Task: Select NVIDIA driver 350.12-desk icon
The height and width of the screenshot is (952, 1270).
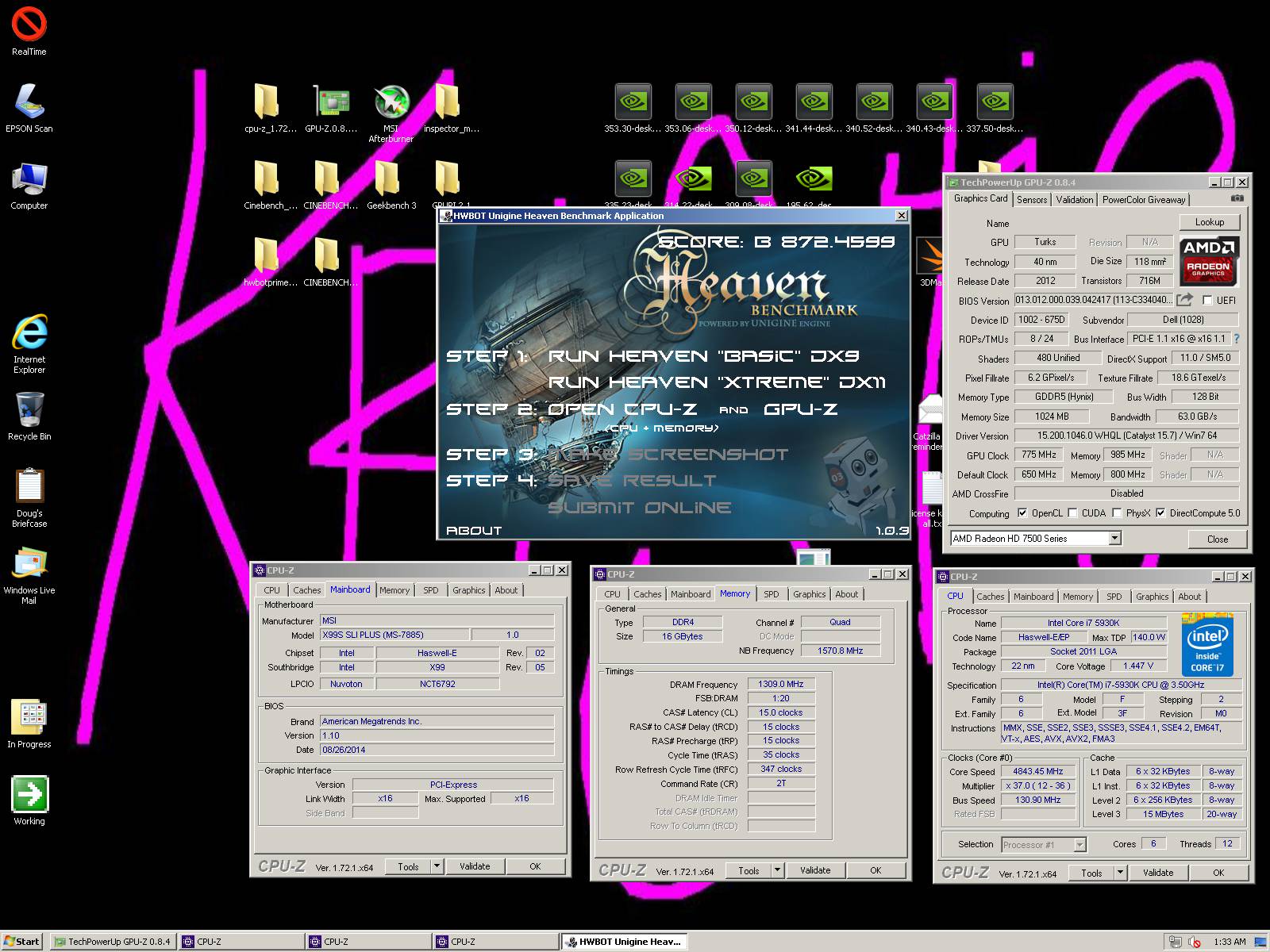Action: pyautogui.click(x=753, y=108)
